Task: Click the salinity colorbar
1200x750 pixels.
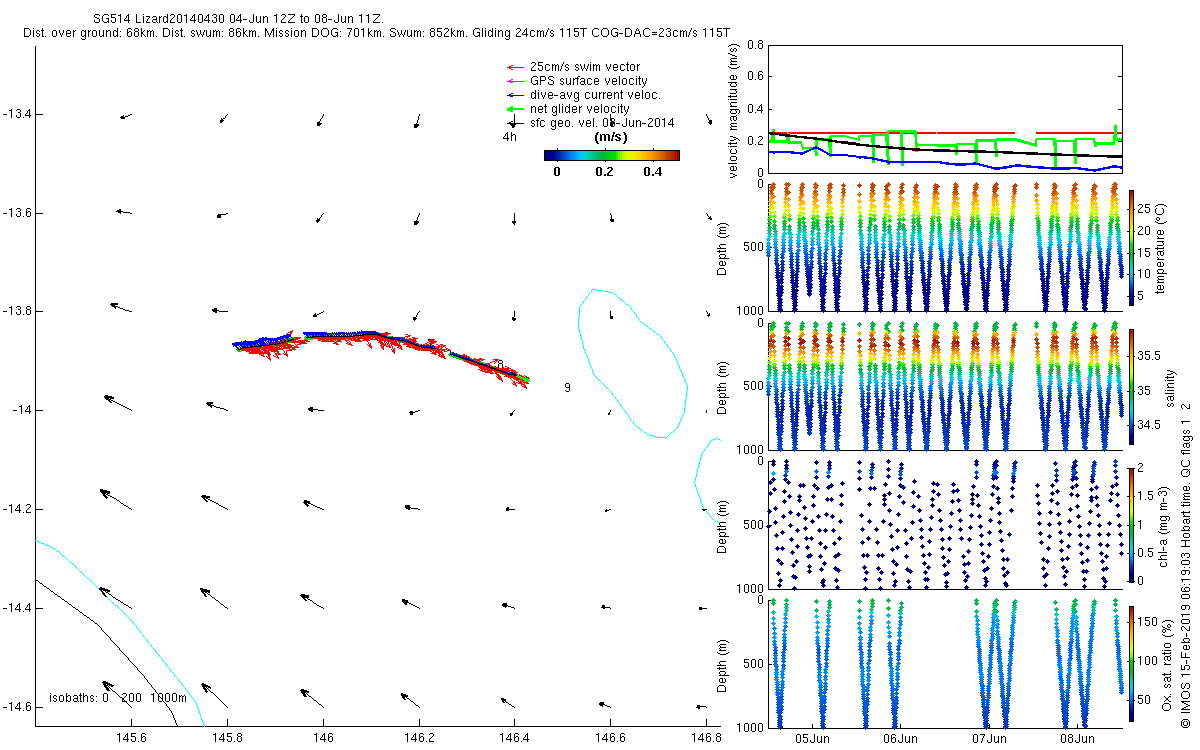Action: pos(1132,386)
